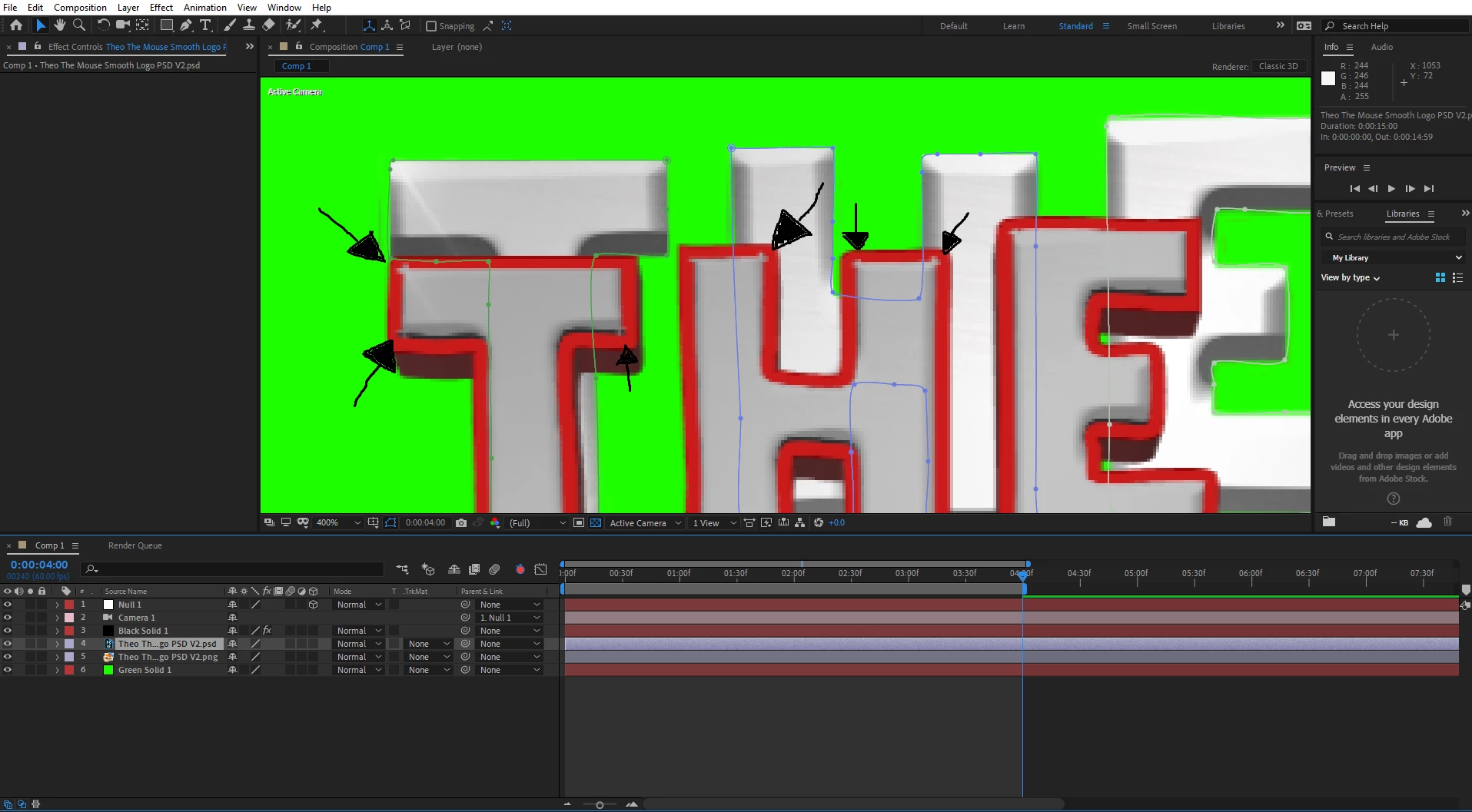
Task: Switch to the Learn workspace
Action: click(1013, 26)
